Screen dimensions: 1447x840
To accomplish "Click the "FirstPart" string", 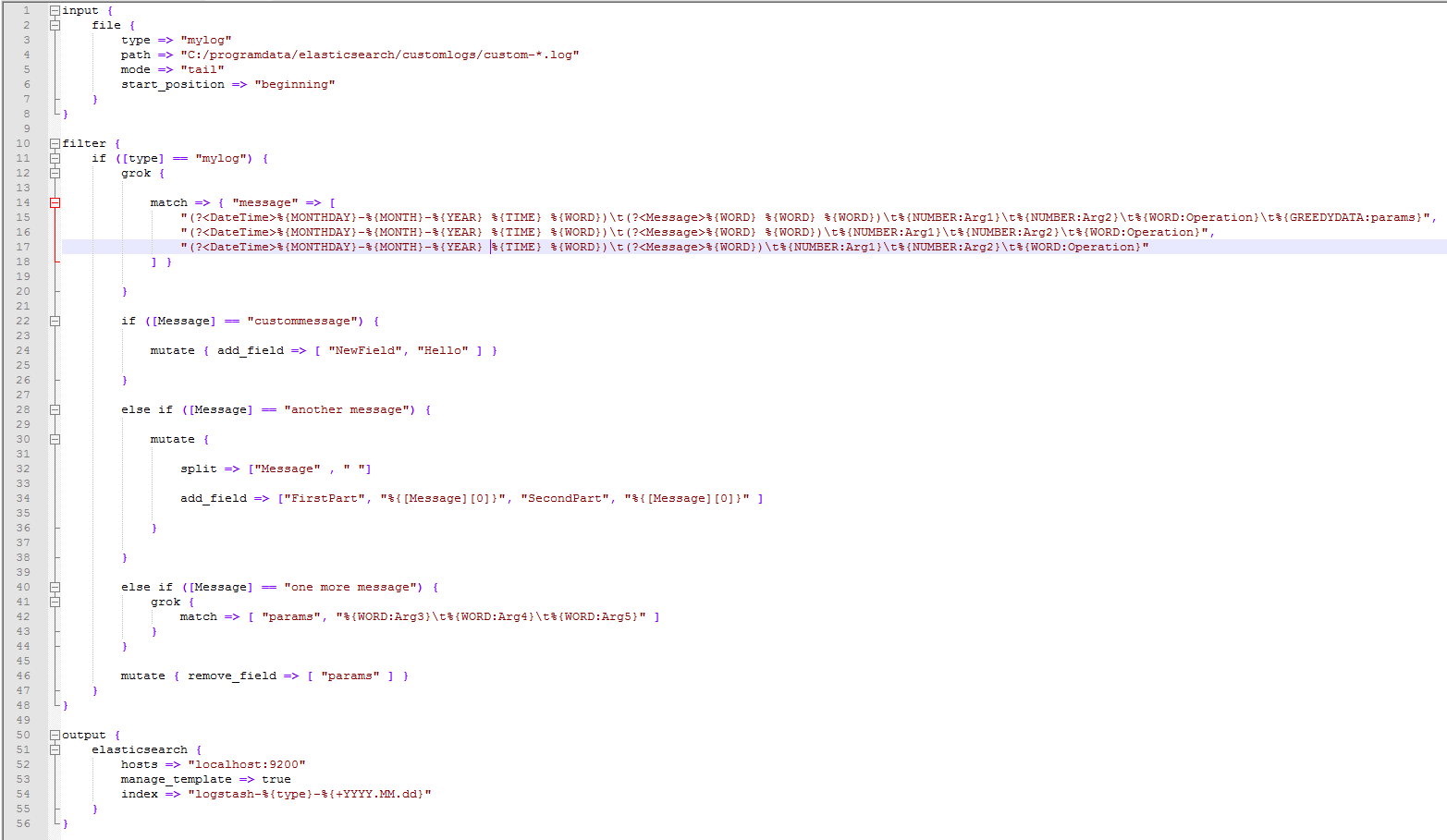I will (x=325, y=498).
